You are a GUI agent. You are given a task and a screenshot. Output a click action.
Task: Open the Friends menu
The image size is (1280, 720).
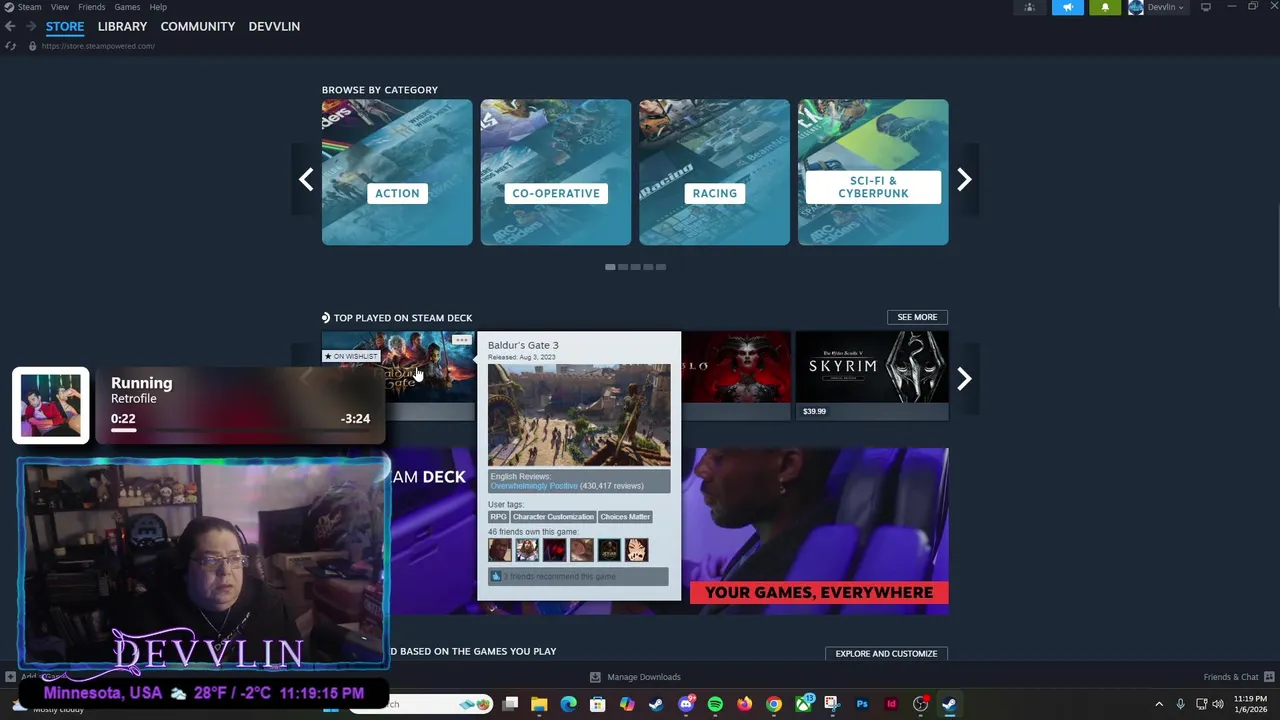[x=91, y=7]
